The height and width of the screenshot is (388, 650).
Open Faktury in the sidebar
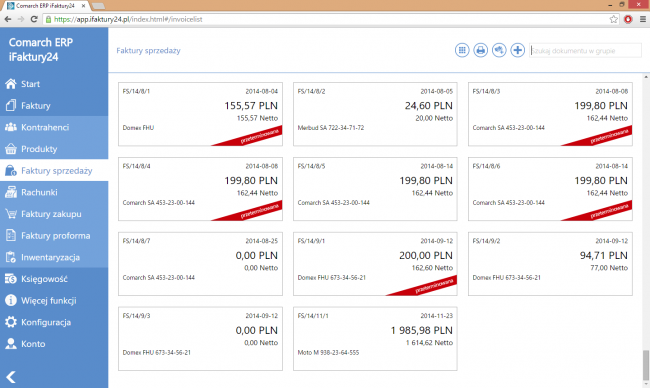[54, 105]
